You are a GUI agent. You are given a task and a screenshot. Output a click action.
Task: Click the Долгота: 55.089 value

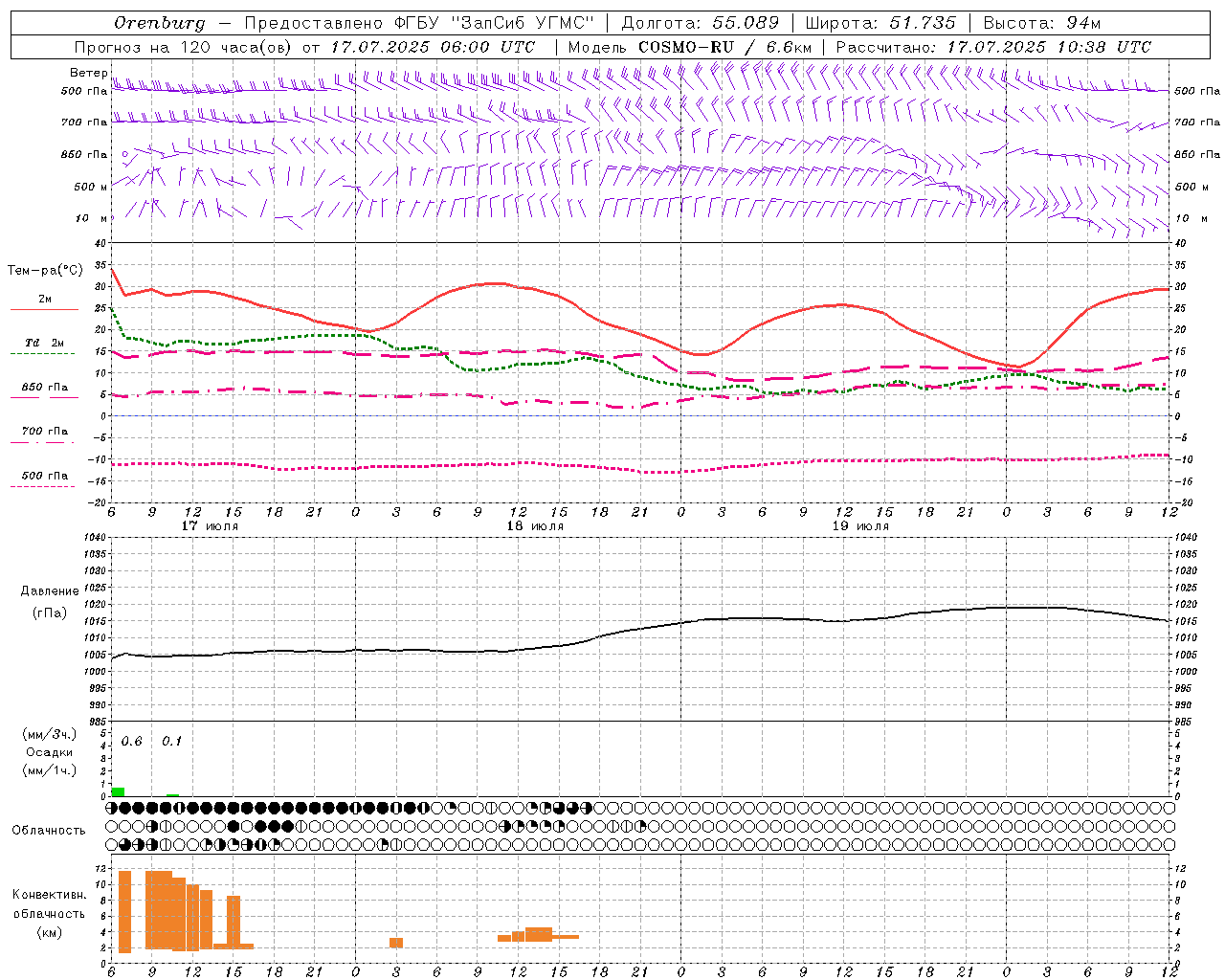(701, 23)
